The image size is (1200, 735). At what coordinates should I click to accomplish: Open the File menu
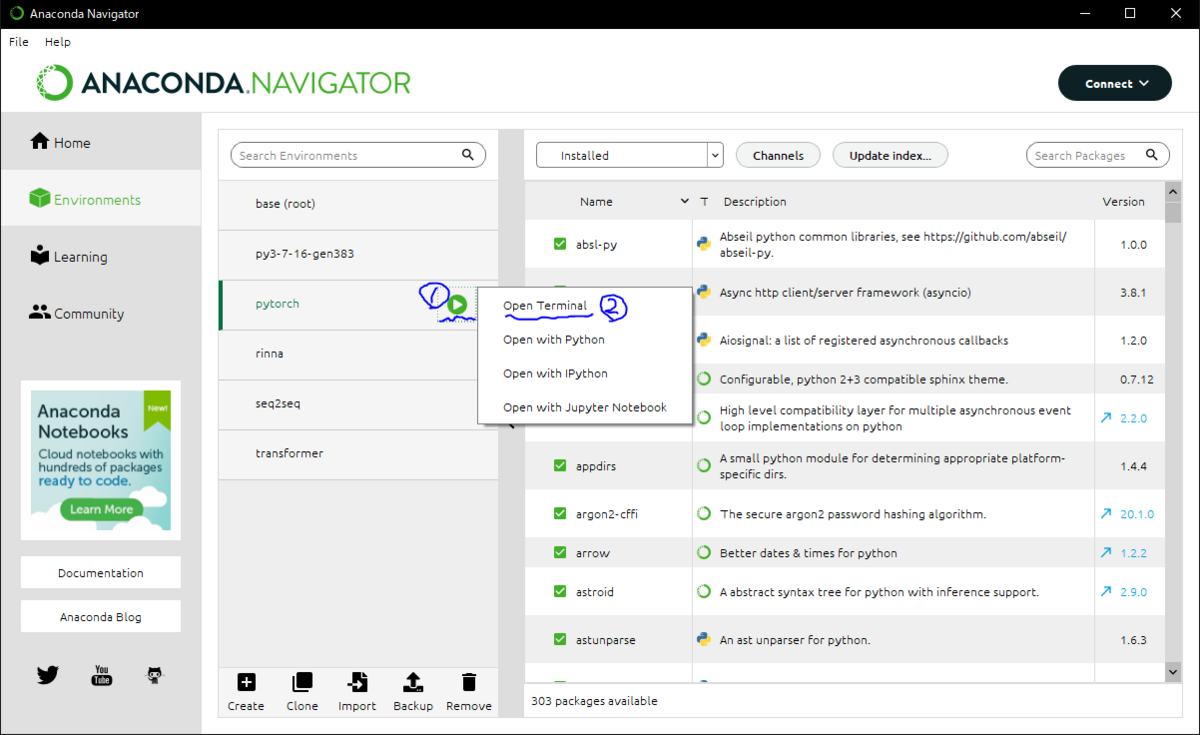[x=19, y=42]
